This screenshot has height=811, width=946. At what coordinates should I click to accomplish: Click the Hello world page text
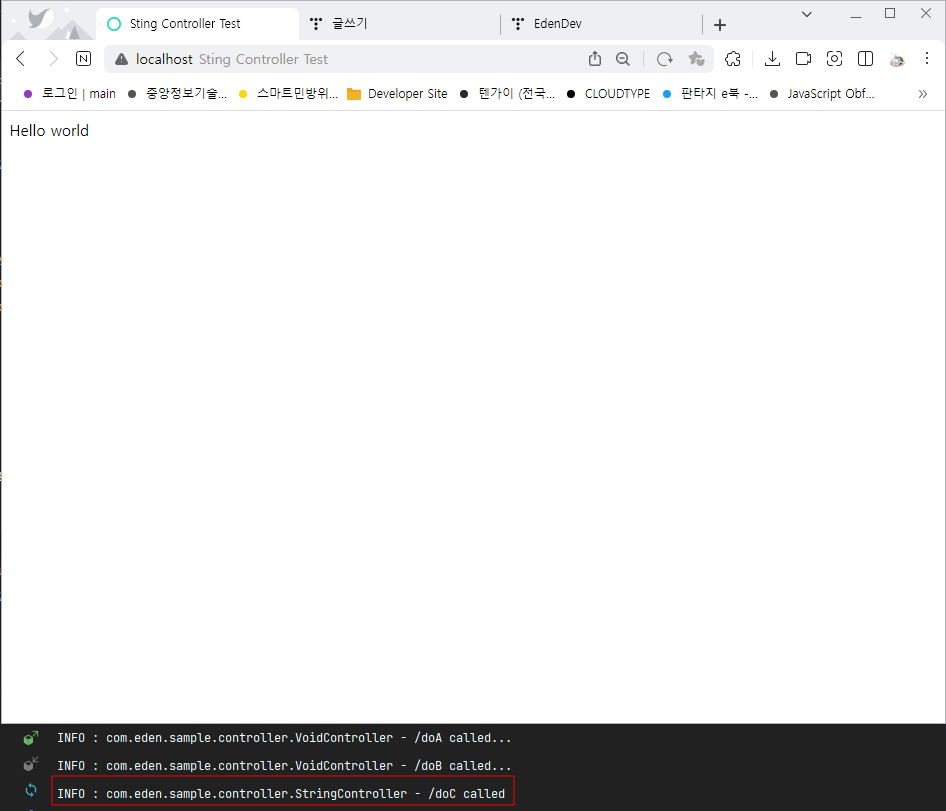tap(49, 131)
